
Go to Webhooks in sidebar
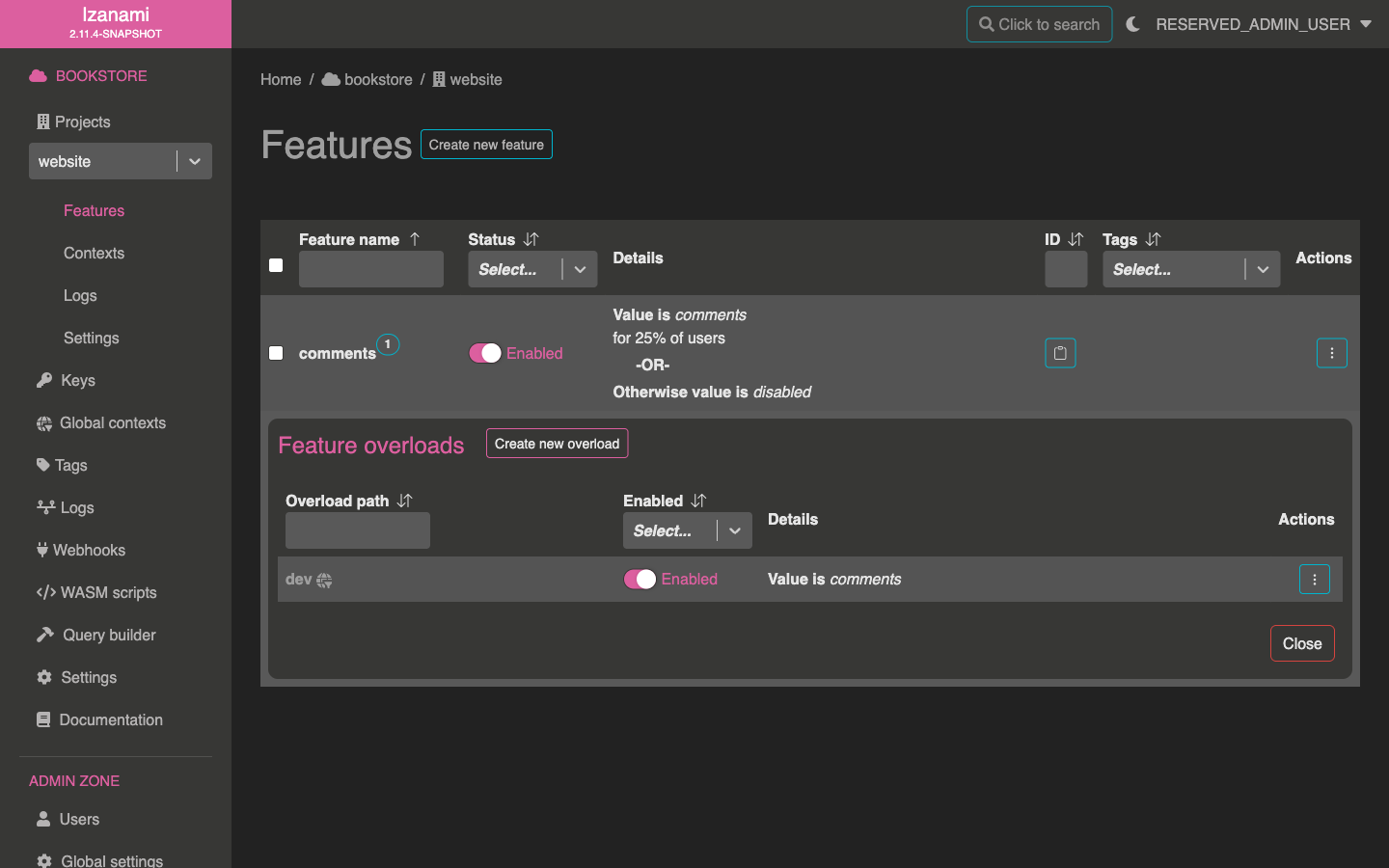click(x=89, y=550)
